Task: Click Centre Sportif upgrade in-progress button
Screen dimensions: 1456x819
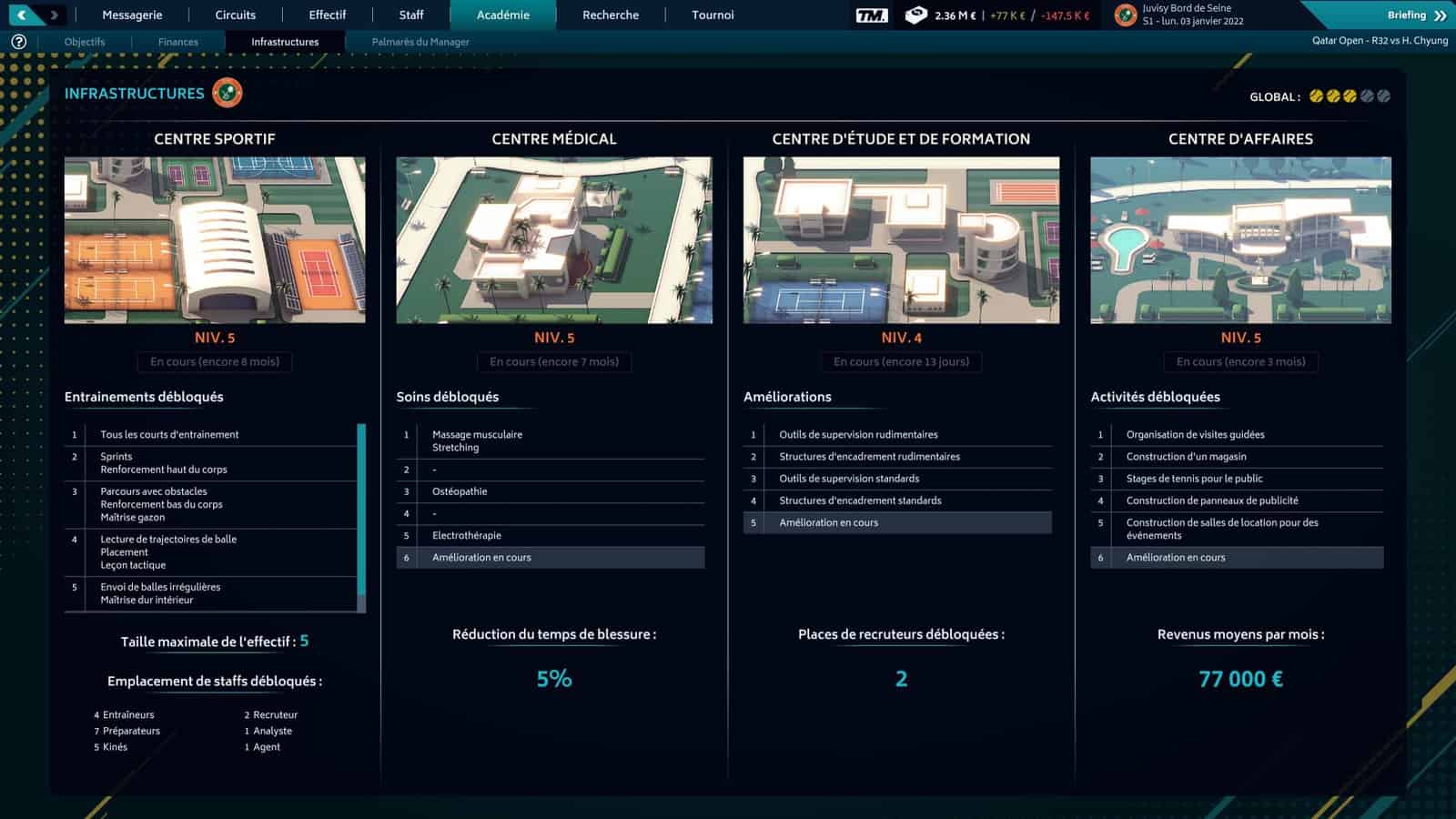Action: (x=215, y=362)
